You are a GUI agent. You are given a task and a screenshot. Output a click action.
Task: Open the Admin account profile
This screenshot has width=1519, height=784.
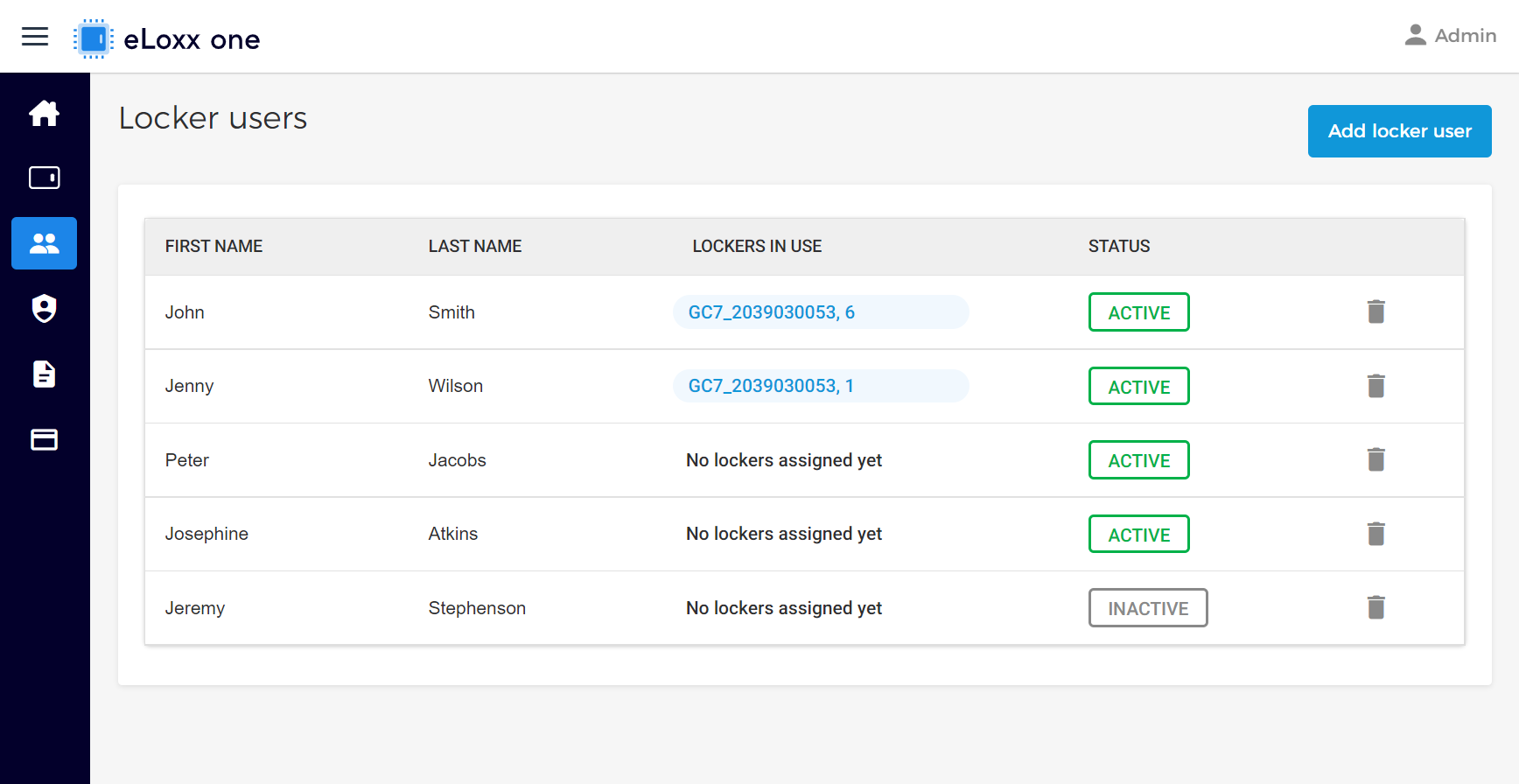point(1450,36)
